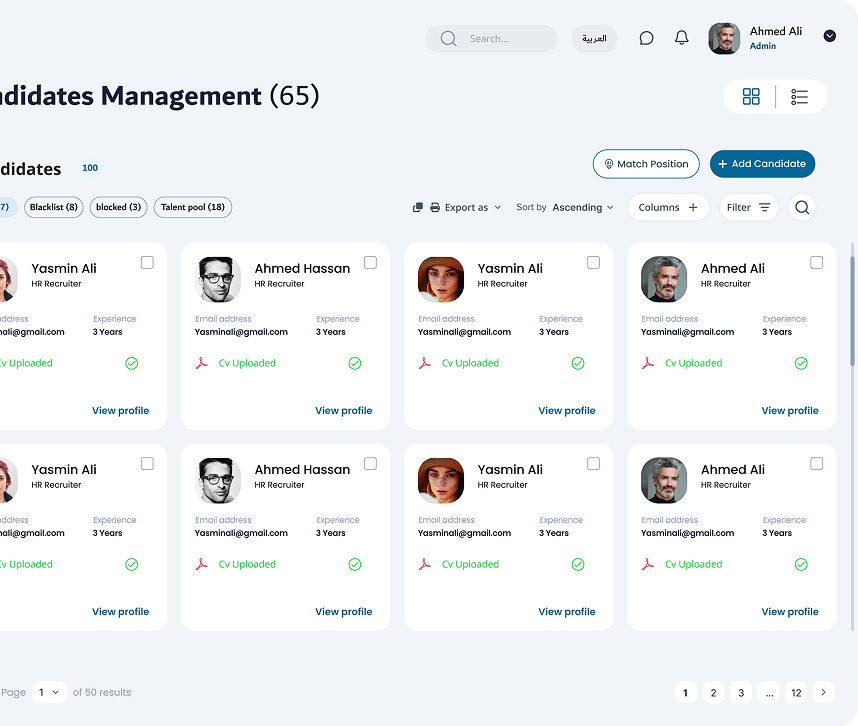
Task: Open the notifications bell
Action: click(681, 38)
